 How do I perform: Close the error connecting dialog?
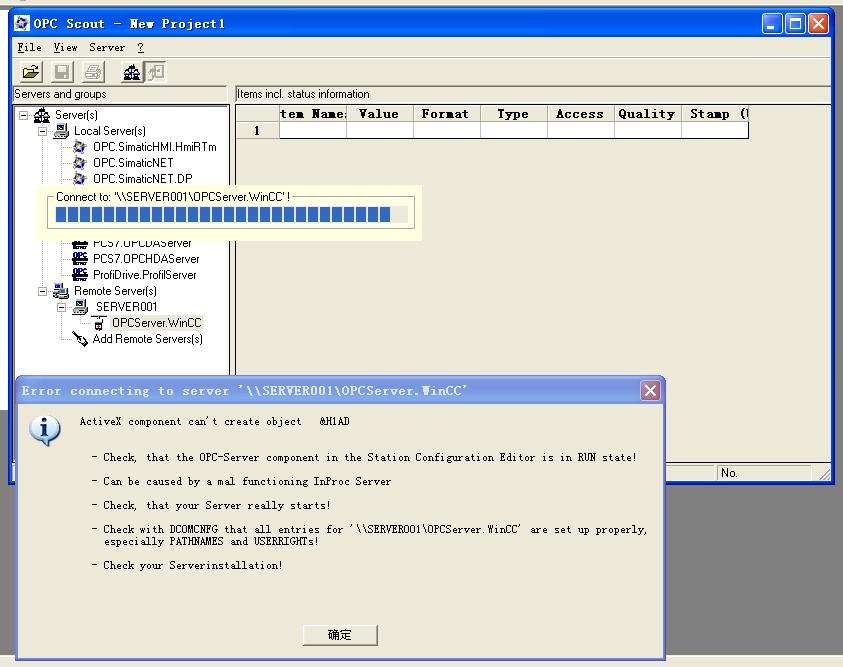pos(650,390)
